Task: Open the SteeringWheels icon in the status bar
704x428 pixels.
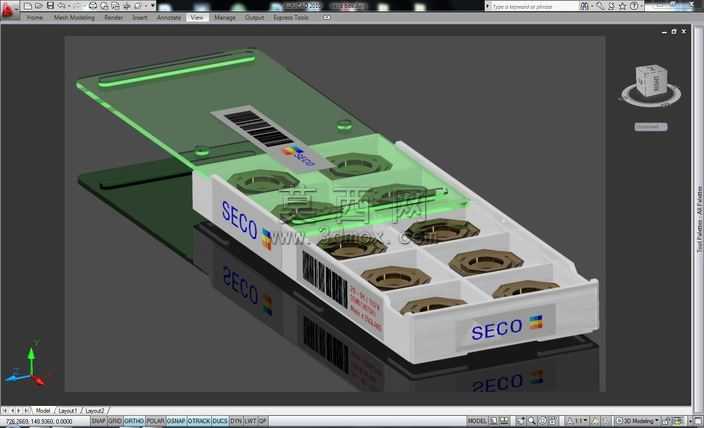Action: (543, 421)
